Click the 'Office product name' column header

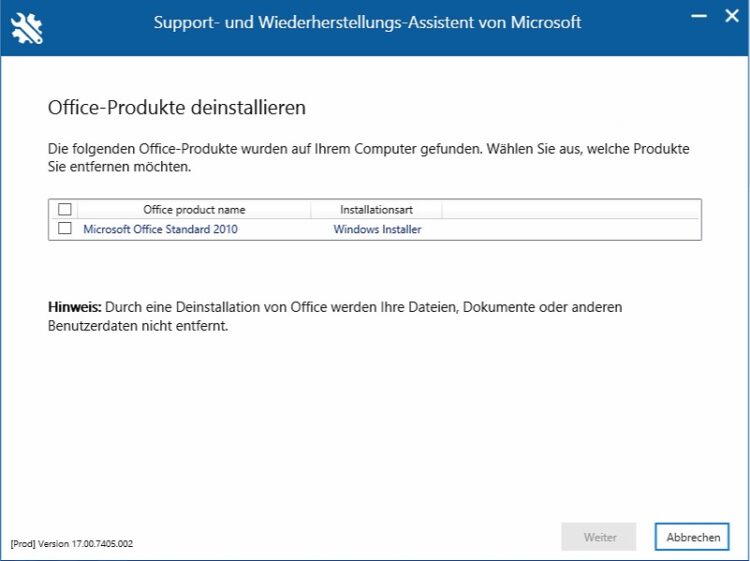click(194, 209)
